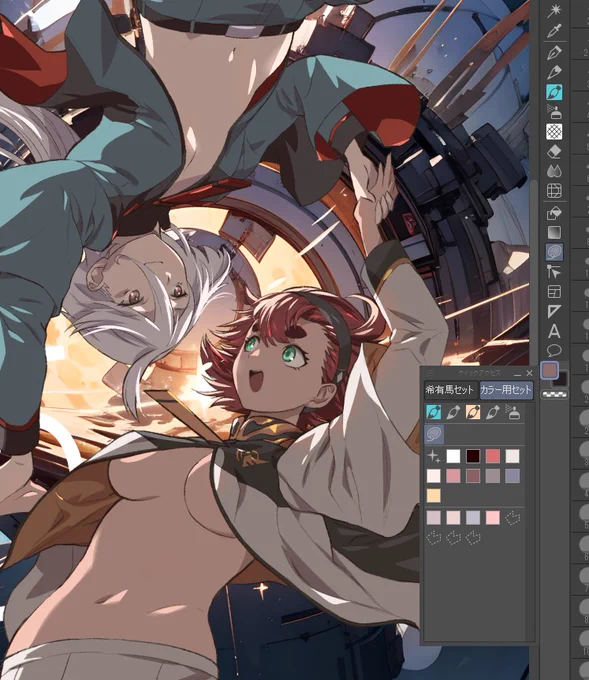This screenshot has width=589, height=680.
Task: Select the Liquify mesh tool
Action: pyautogui.click(x=554, y=190)
